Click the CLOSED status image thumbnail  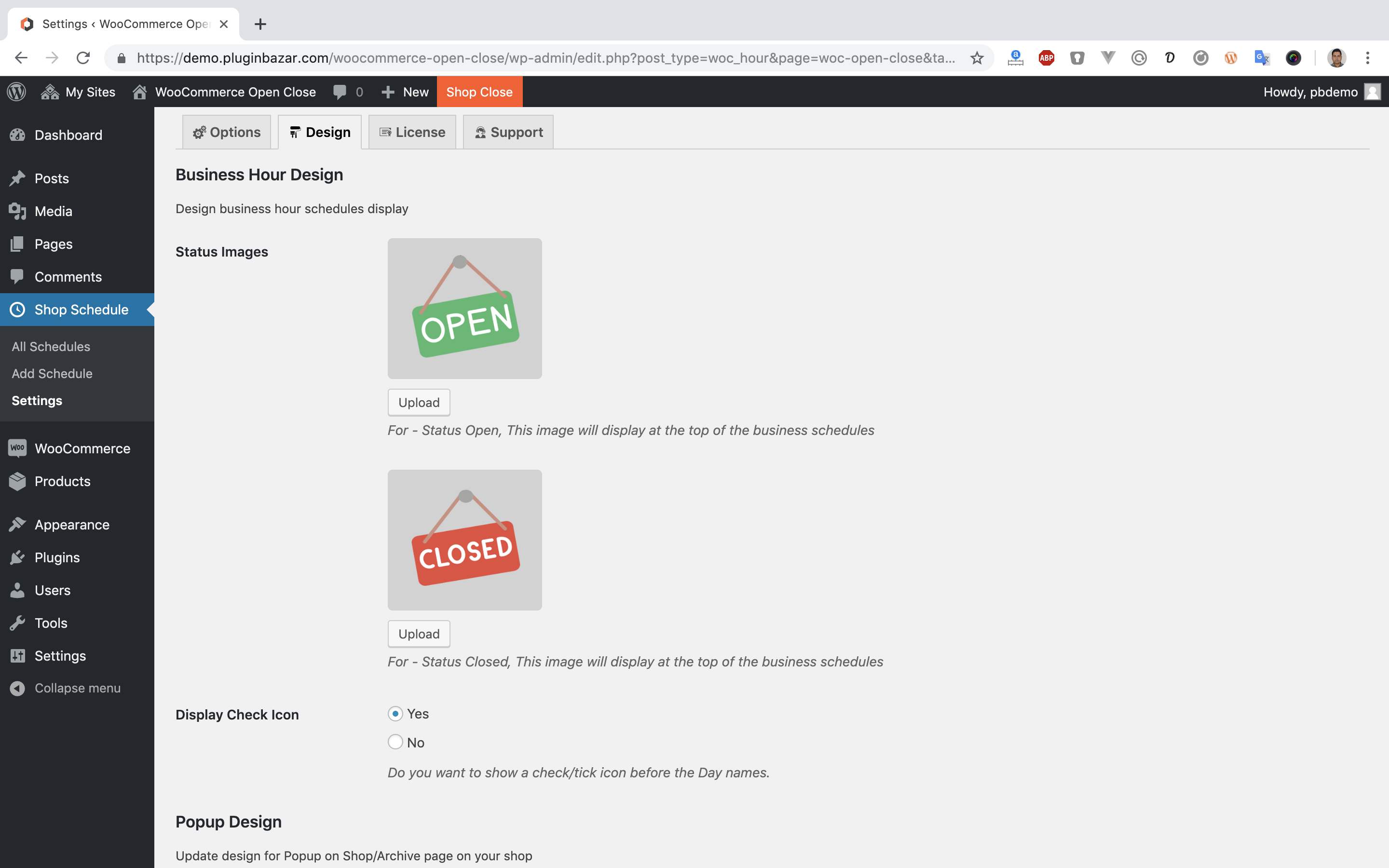[x=464, y=540]
